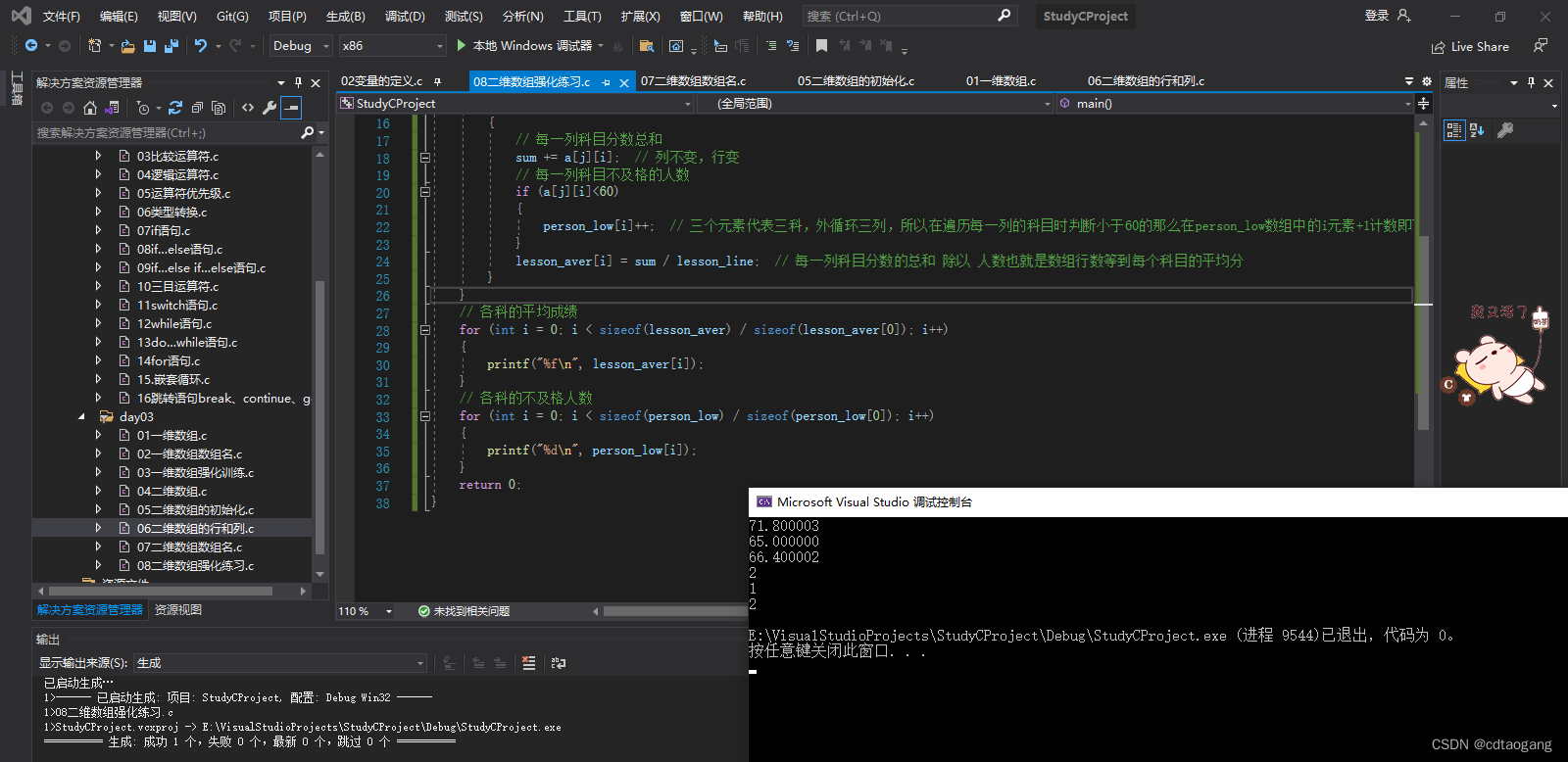The image size is (1568, 762).
Task: Switch to the 07二维数组数组名.c tab
Action: point(693,81)
